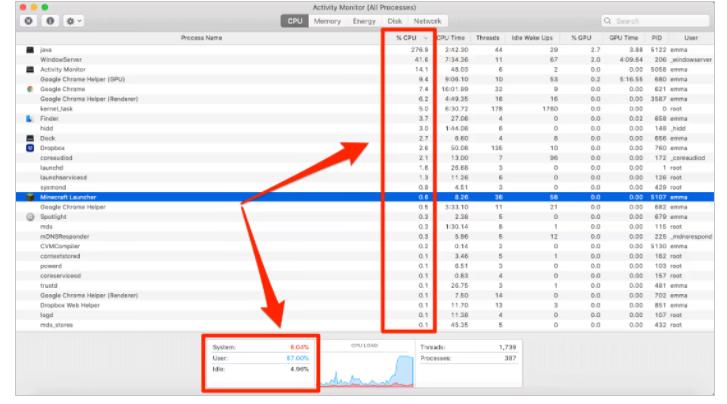Screen dimensions: 727x404
Task: Select the Dropbox Web Helper row
Action: tap(365, 305)
